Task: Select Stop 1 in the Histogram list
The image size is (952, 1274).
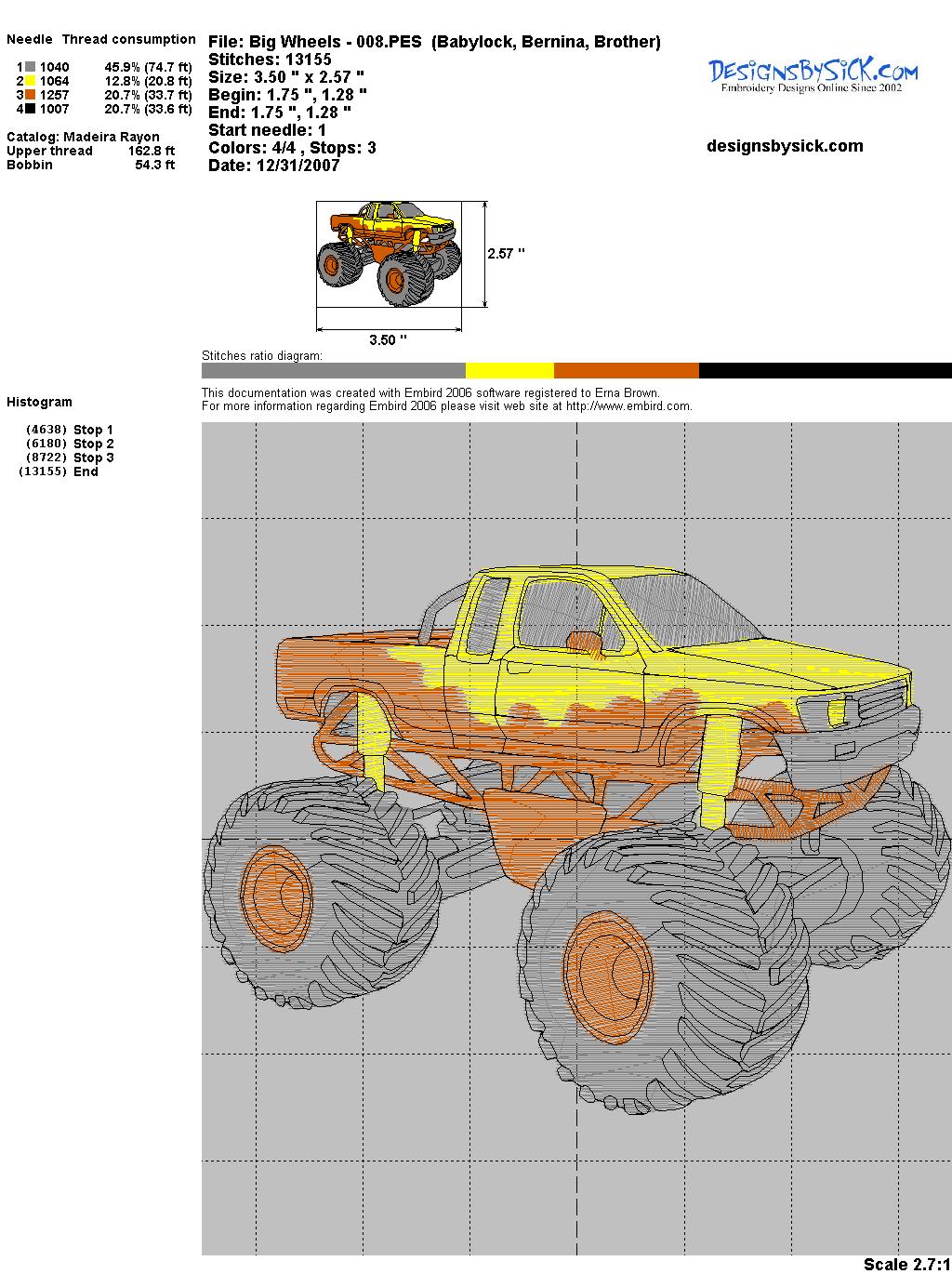Action: 93,430
